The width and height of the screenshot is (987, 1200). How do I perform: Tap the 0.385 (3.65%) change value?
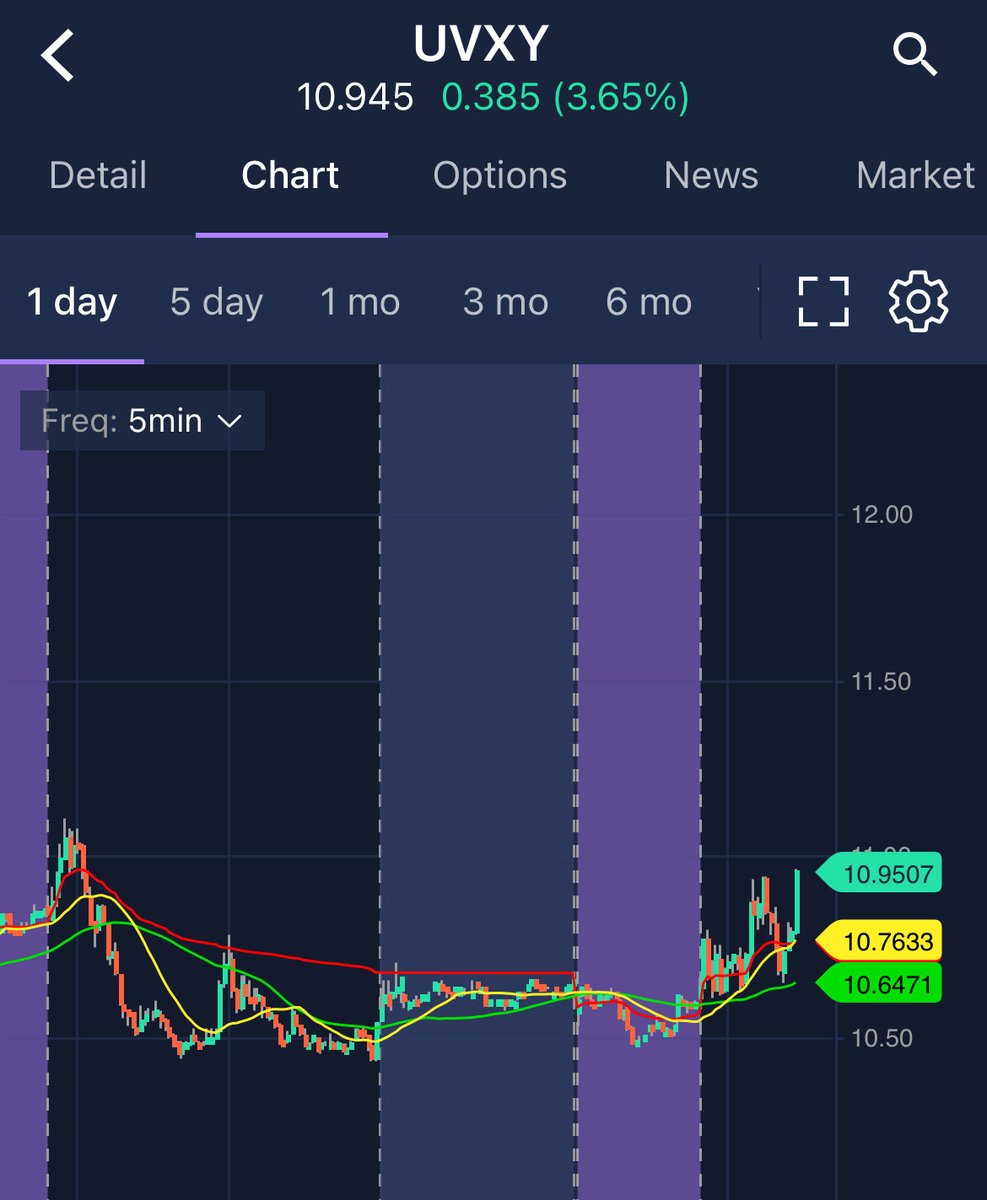tap(565, 97)
